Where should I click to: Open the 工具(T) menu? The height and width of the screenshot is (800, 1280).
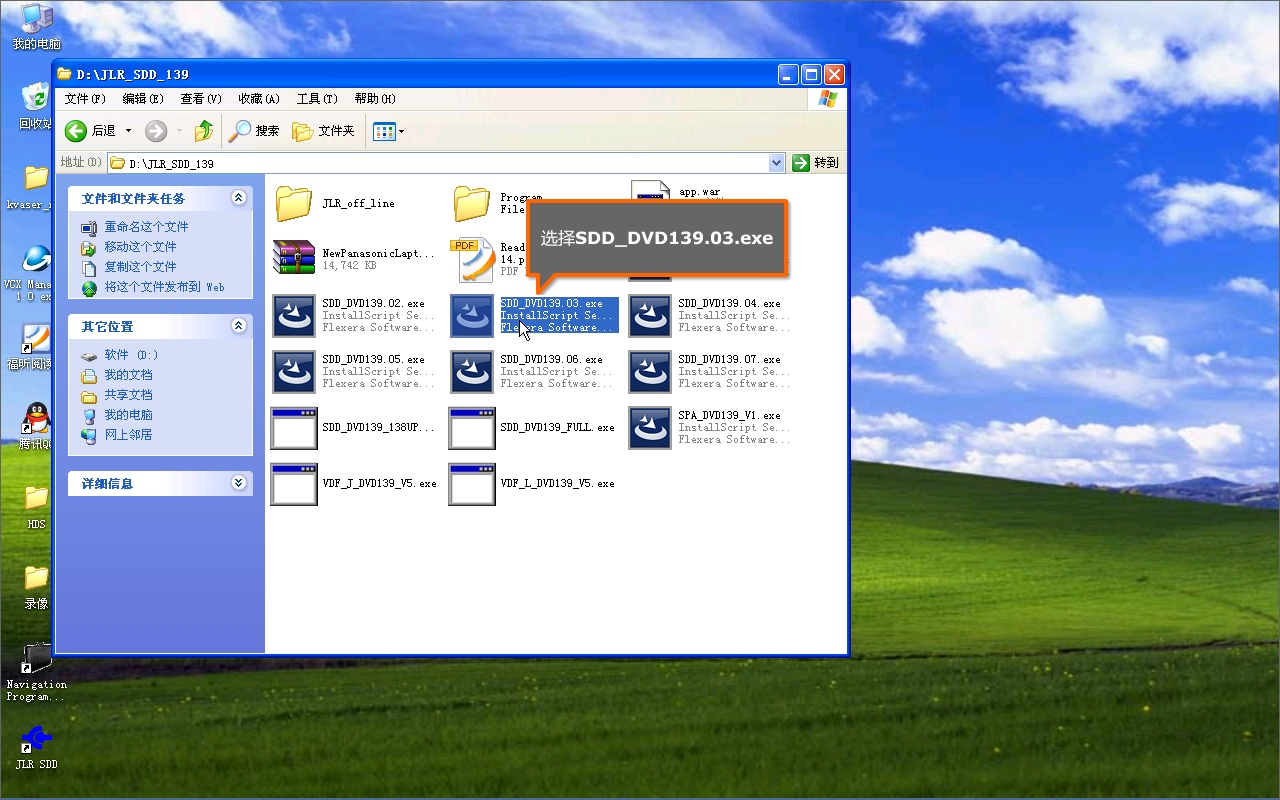[317, 98]
